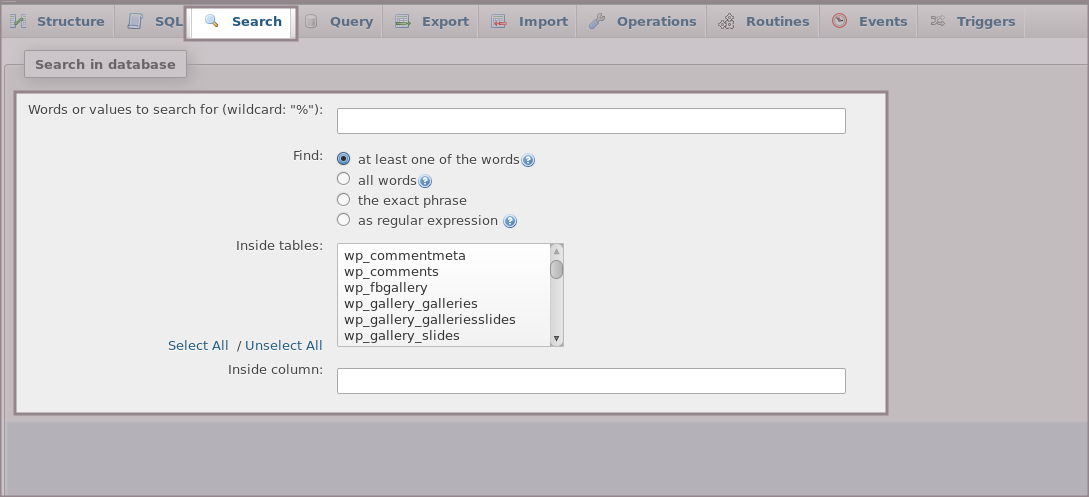
Task: Click tables list scroll up arrow
Action: 557,251
